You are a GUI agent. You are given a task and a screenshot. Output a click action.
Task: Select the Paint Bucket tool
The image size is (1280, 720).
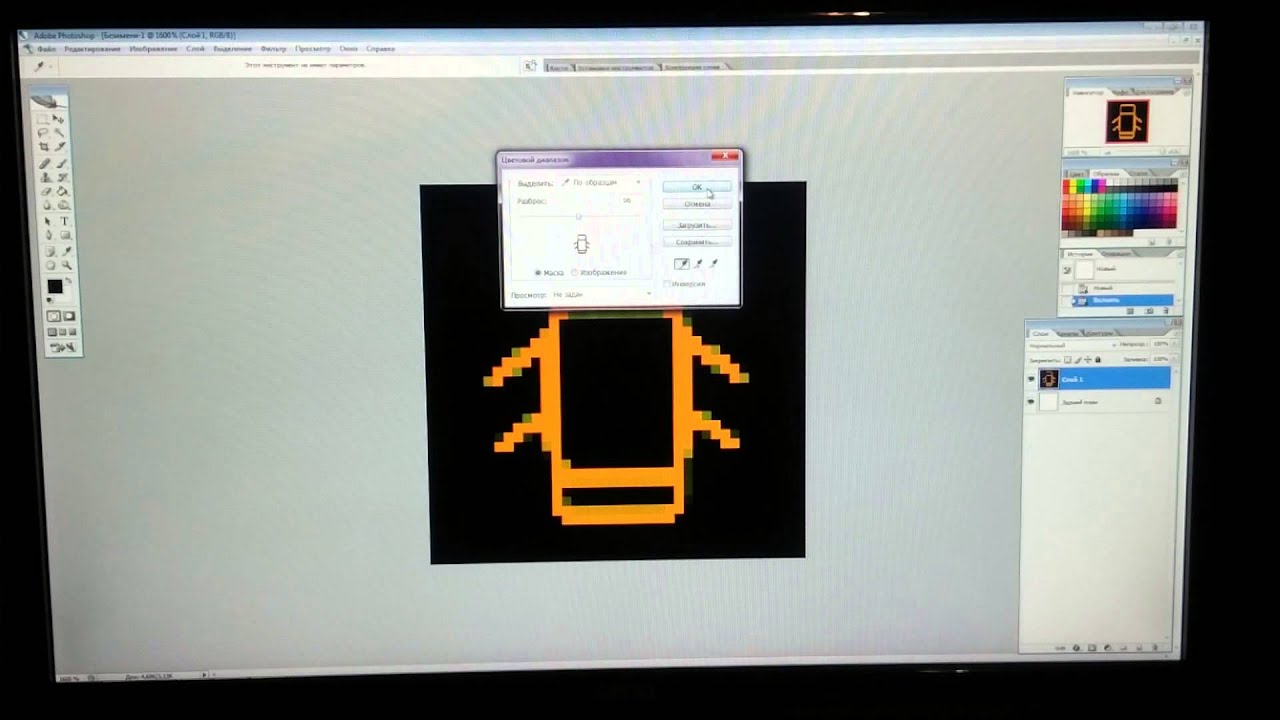point(61,191)
